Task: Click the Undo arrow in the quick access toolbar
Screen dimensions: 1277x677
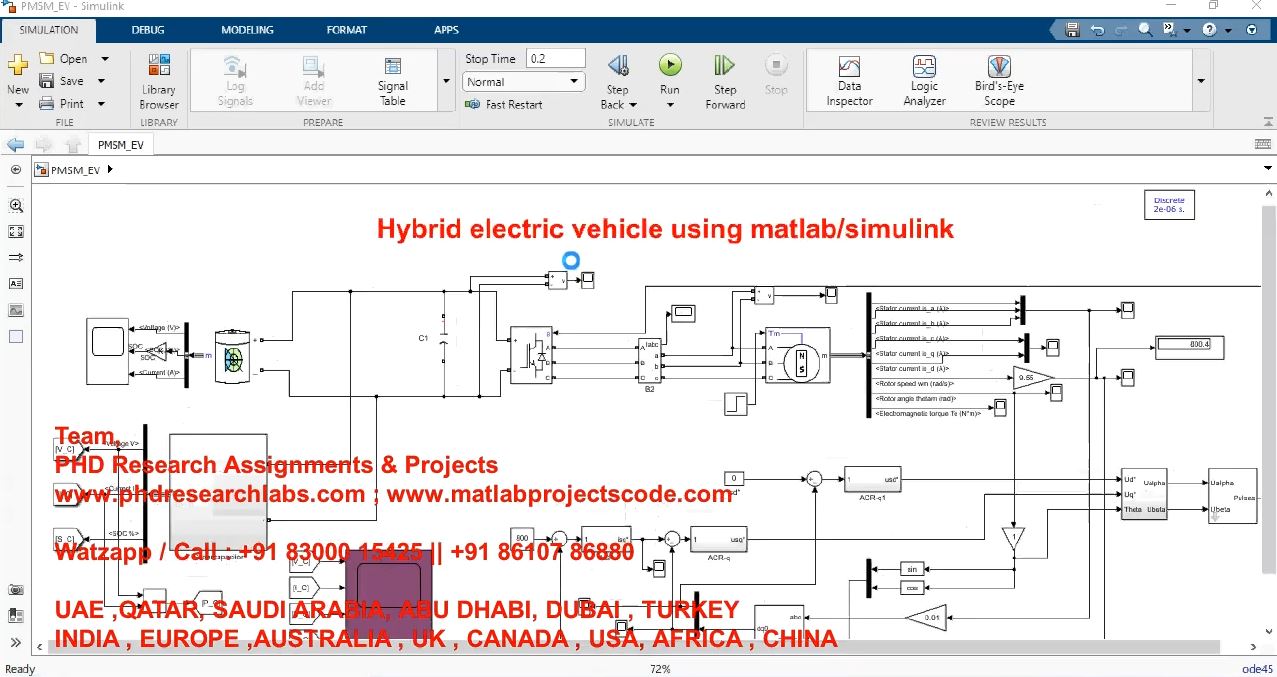Action: (1097, 30)
